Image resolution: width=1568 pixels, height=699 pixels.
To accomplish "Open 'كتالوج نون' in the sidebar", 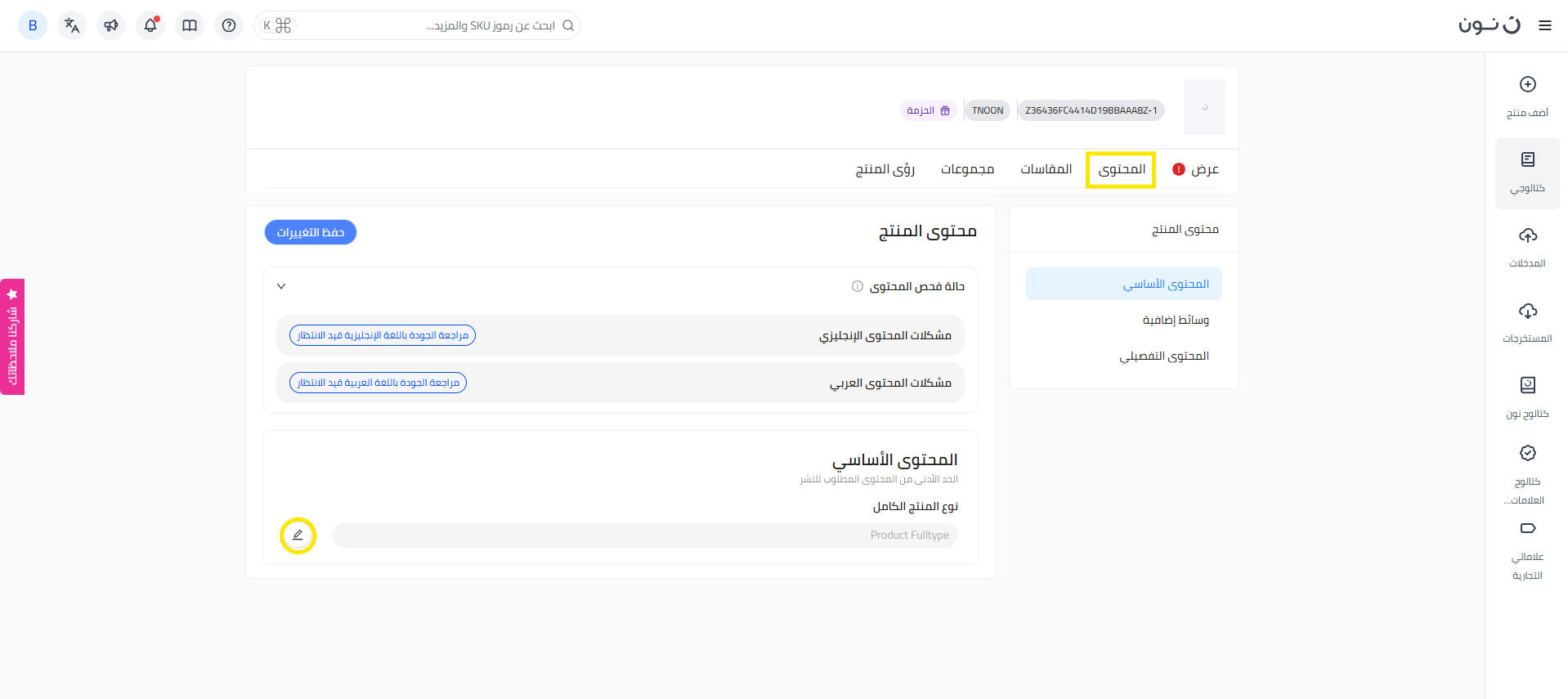I will pos(1527,386).
